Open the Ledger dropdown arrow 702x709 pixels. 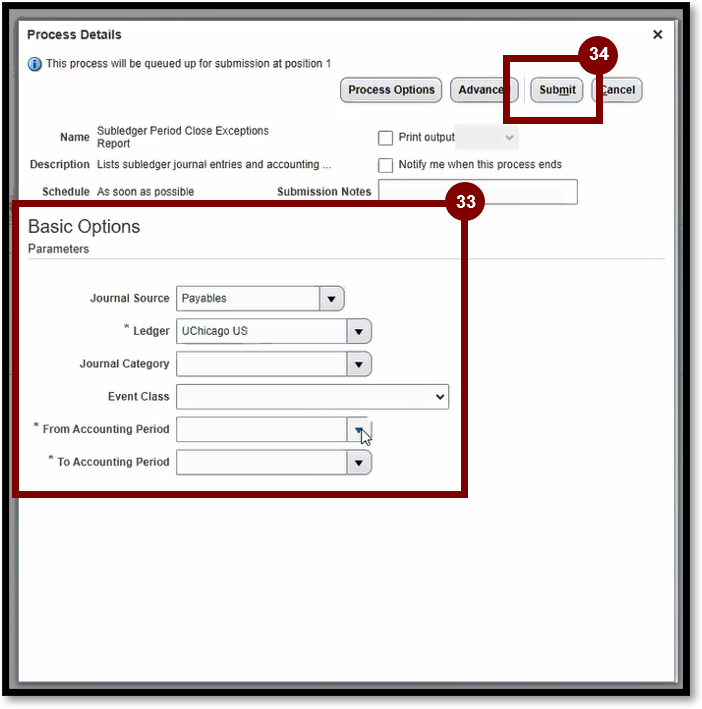pos(359,332)
